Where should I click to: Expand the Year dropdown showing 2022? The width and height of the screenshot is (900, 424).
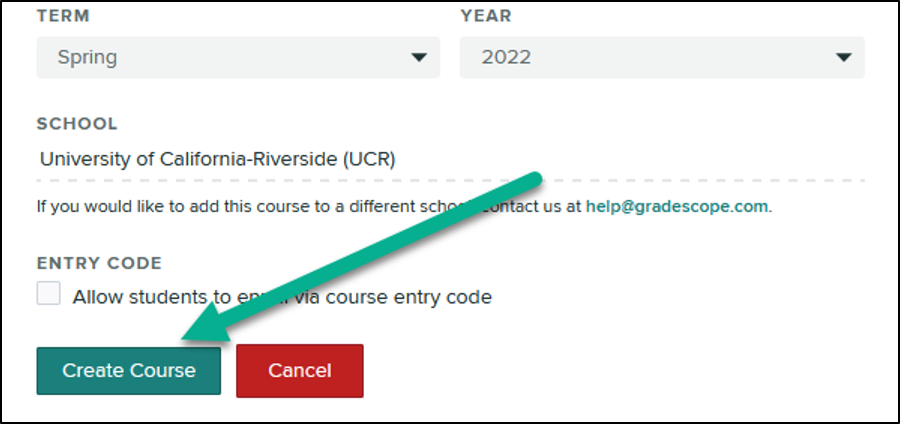661,58
